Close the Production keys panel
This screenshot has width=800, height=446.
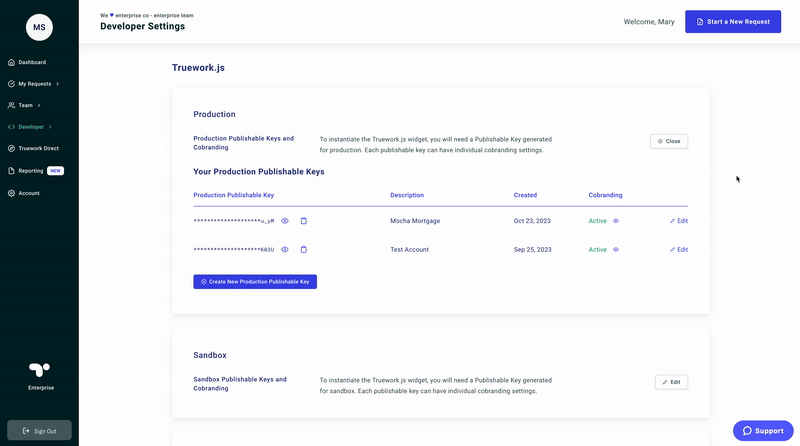tap(669, 141)
